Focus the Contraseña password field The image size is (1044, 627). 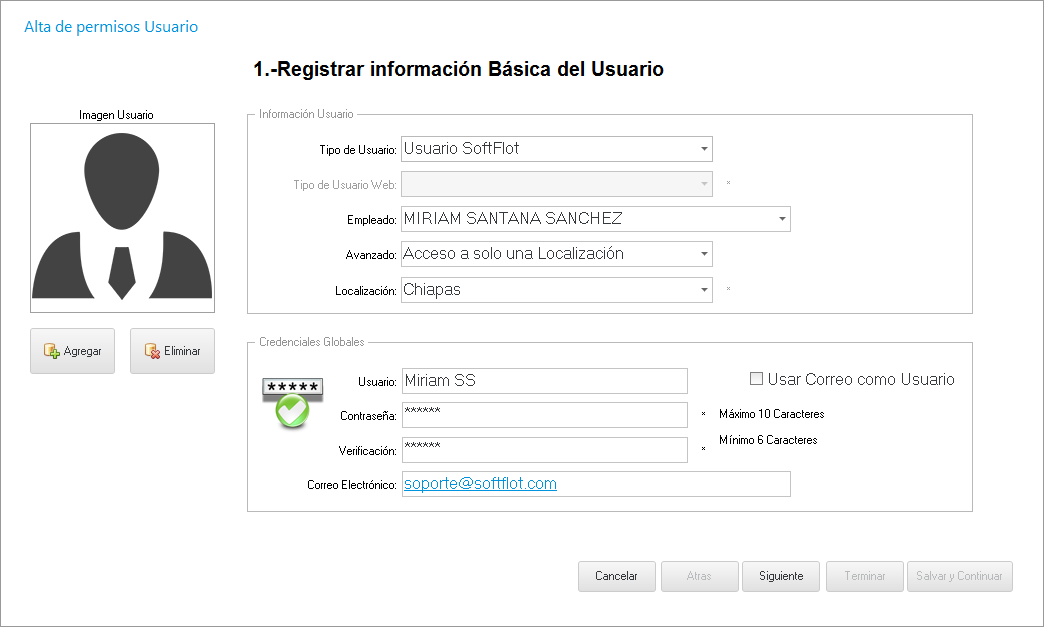pyautogui.click(x=544, y=415)
